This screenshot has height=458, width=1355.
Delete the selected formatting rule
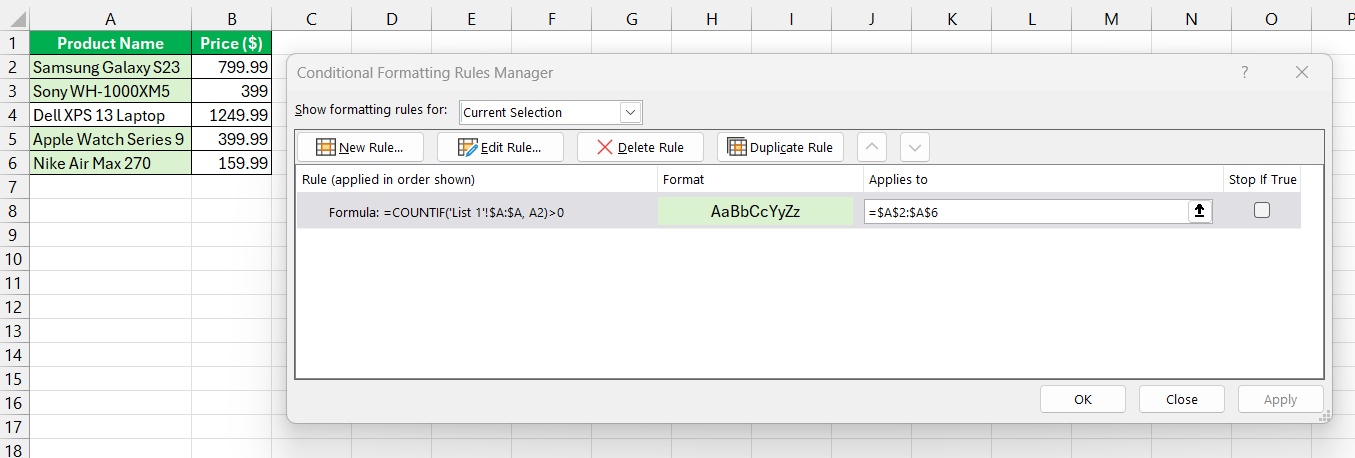click(640, 147)
